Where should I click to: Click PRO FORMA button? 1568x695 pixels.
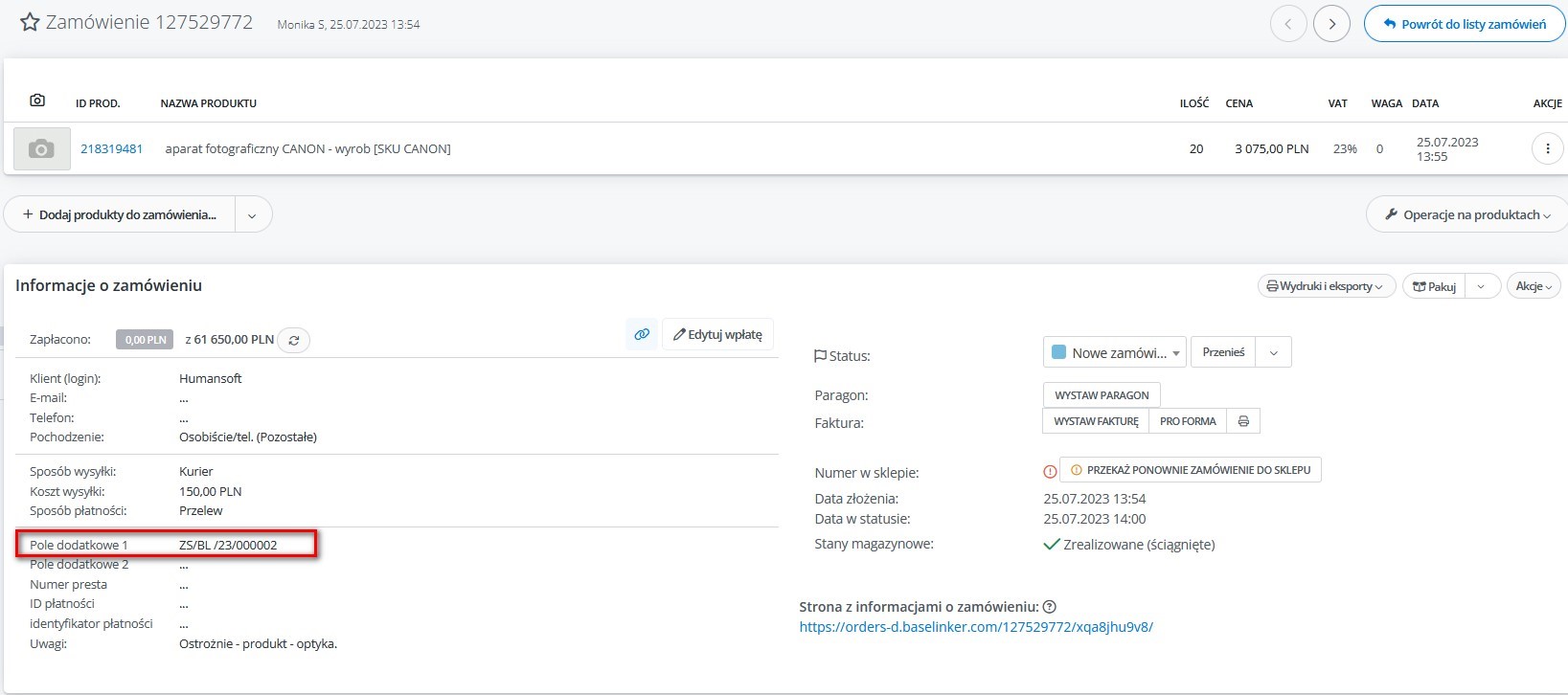(x=1188, y=421)
